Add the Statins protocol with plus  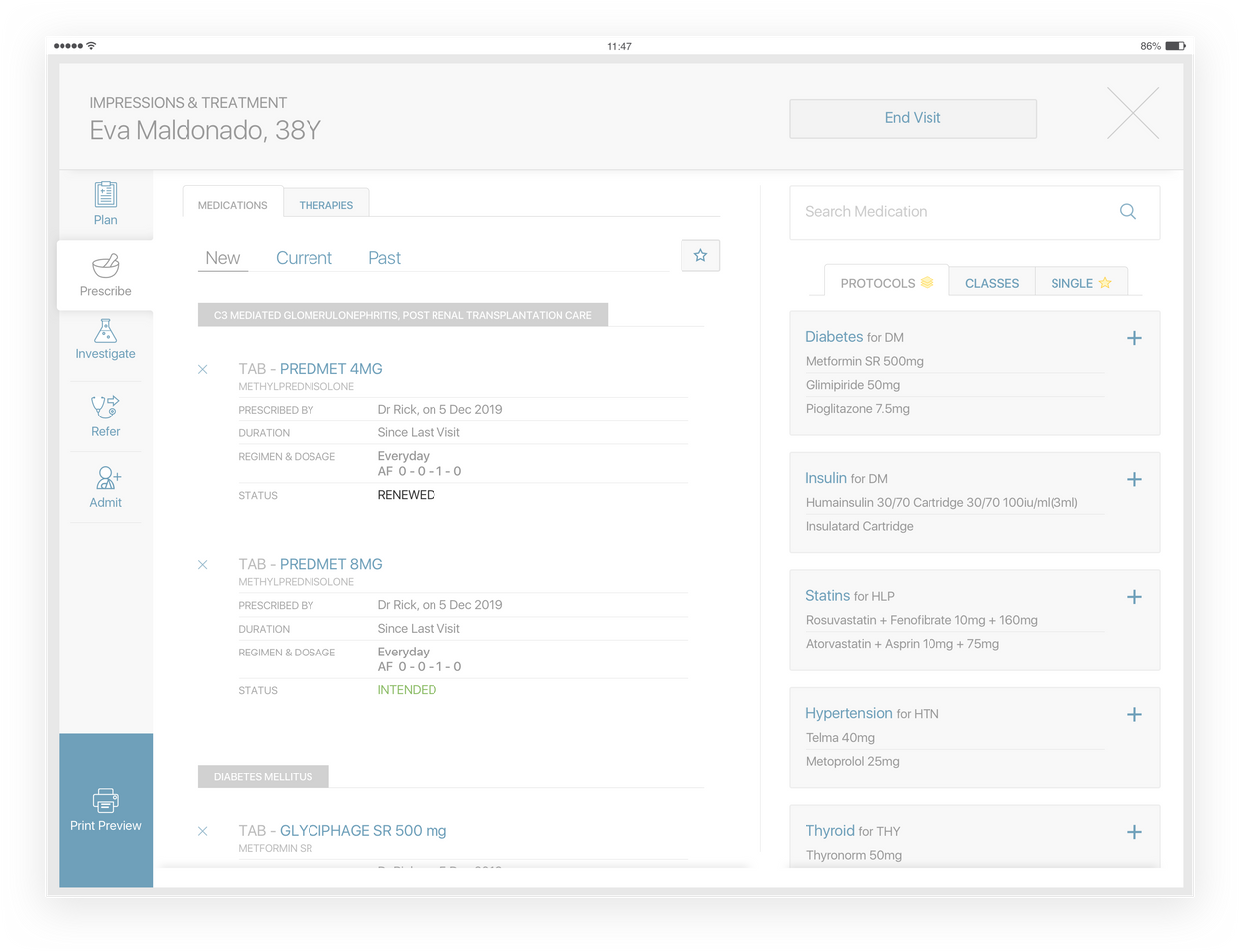coord(1134,597)
